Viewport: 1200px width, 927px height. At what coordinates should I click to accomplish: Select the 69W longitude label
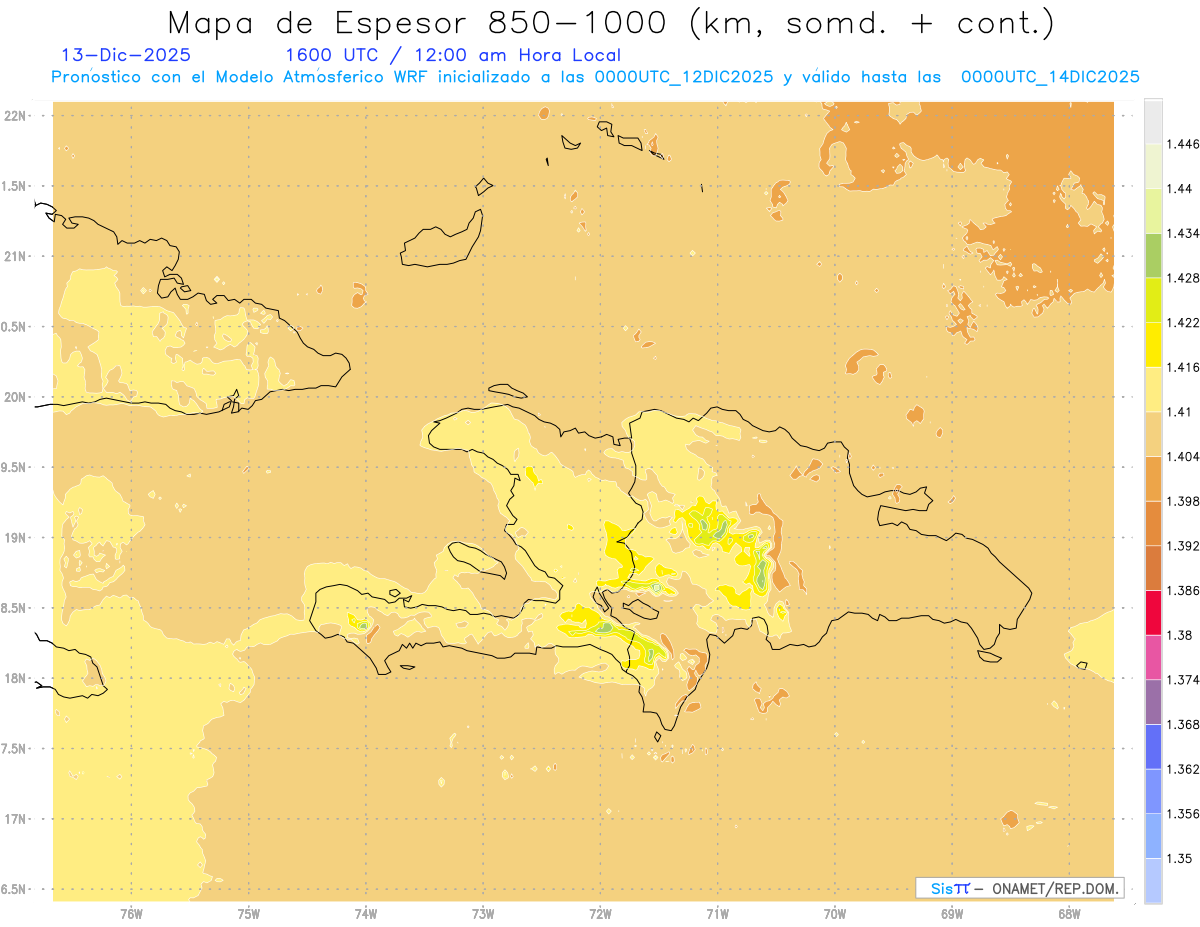951,913
